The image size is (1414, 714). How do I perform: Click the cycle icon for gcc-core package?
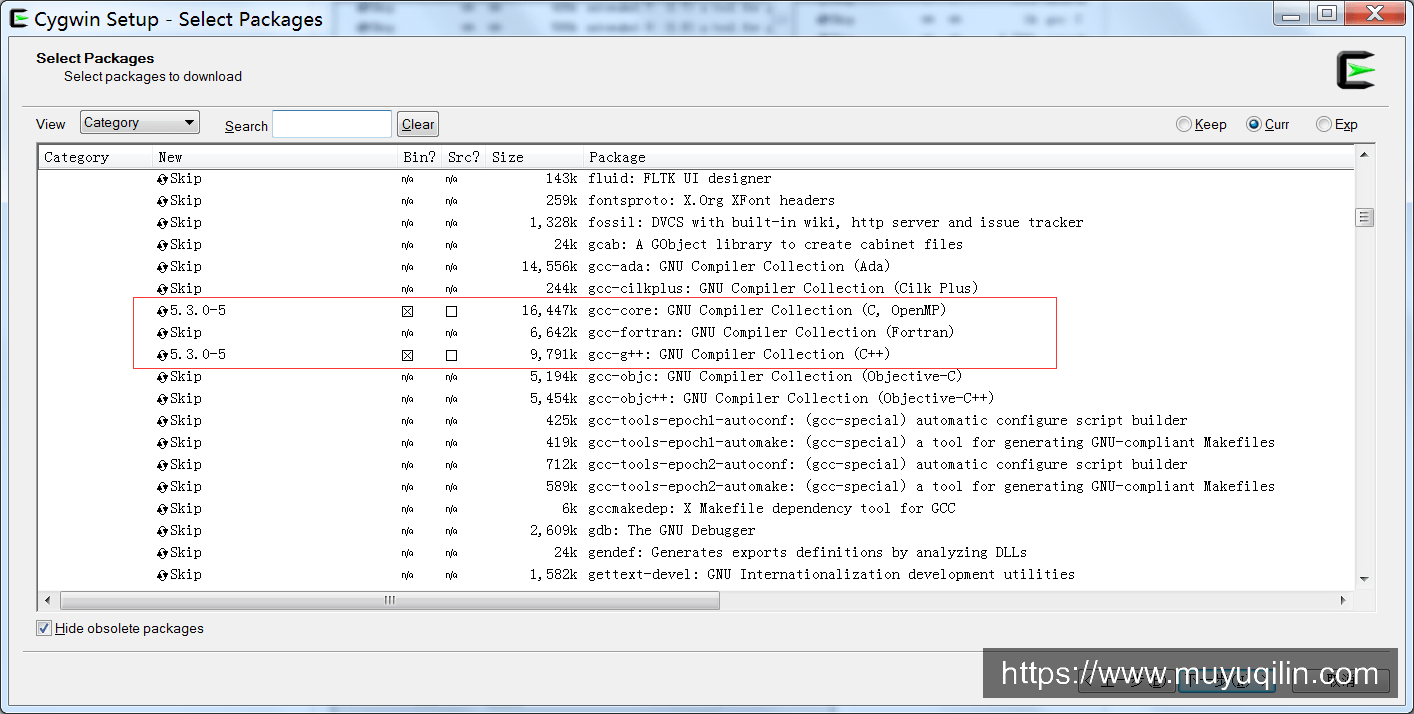pos(162,311)
